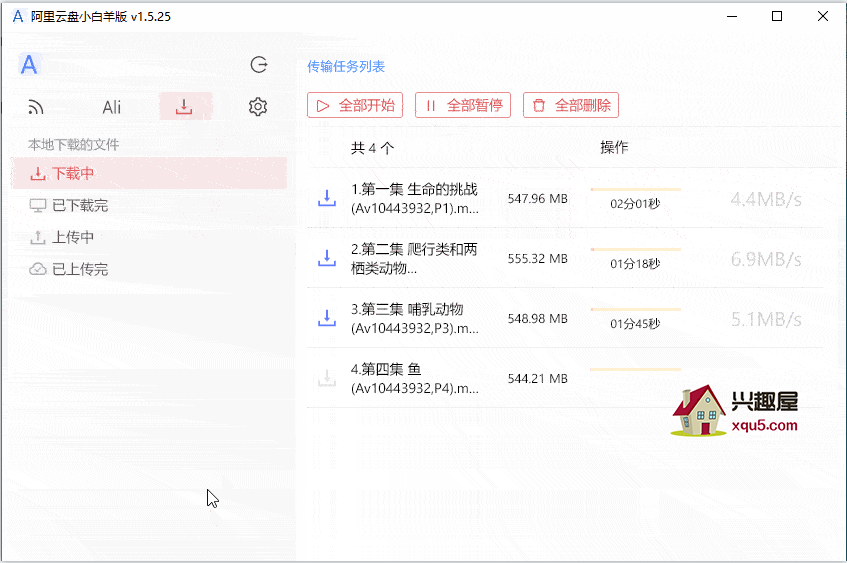The height and width of the screenshot is (563, 847).
Task: Click the 5.1MB/s speed value
Action: tap(766, 320)
